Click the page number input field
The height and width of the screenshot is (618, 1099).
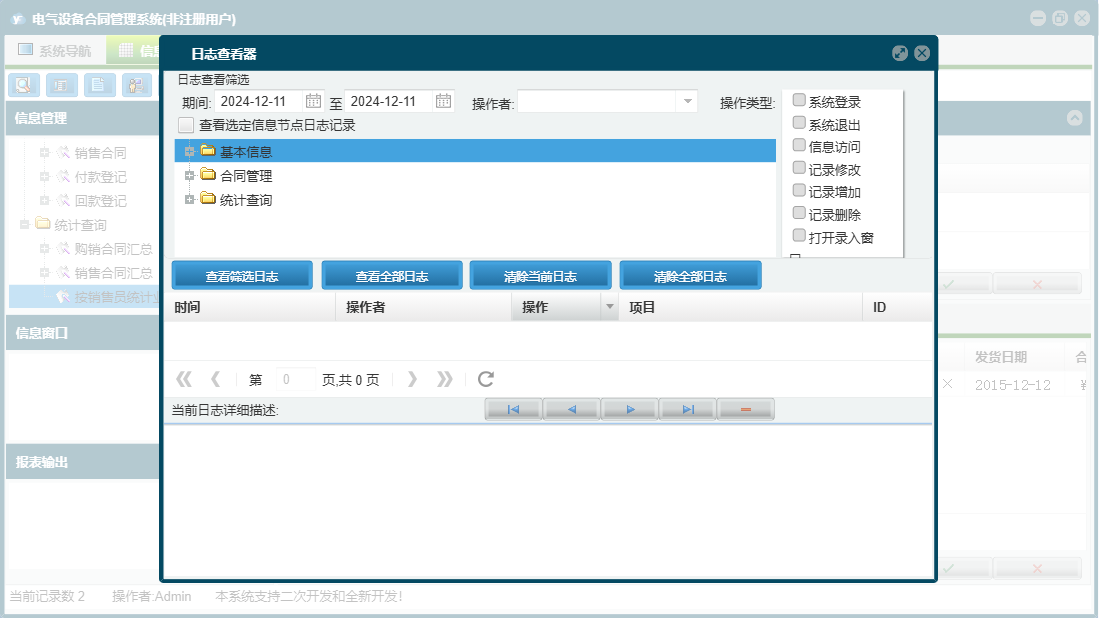point(295,379)
